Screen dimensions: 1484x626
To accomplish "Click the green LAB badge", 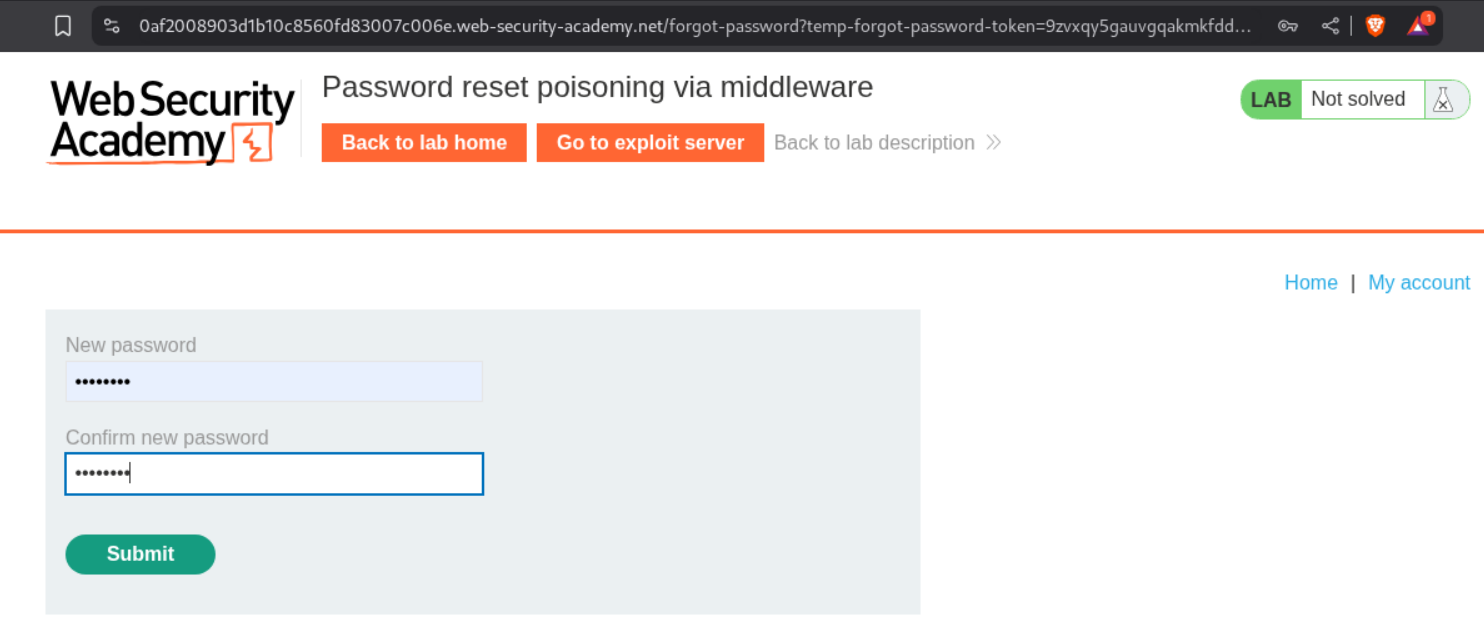I will coord(1271,99).
